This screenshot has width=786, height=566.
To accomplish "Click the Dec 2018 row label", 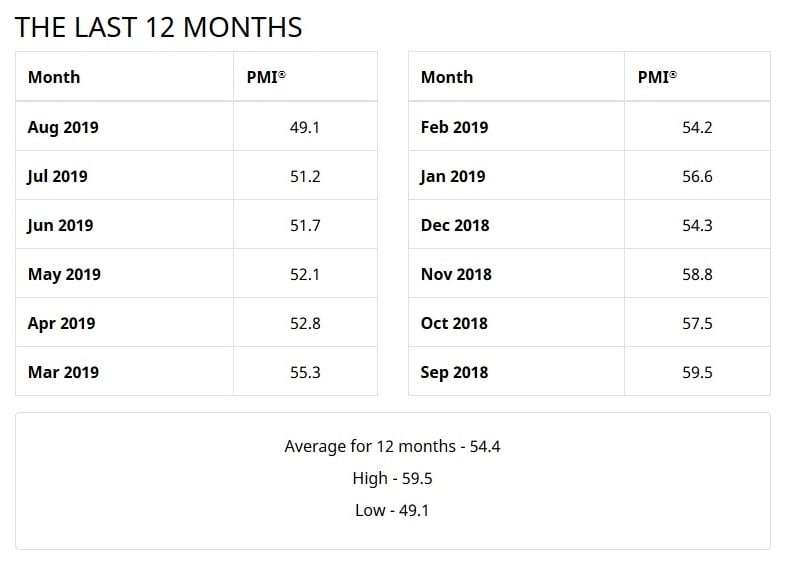I will [455, 226].
